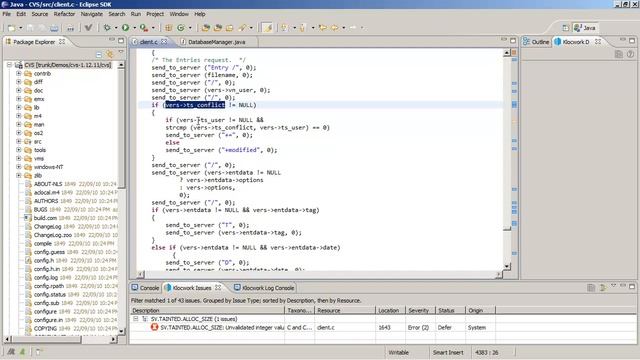Click the Package Explorer horizontal scrollbar thumb
Screen dimensions: 640x360
coord(46,339)
